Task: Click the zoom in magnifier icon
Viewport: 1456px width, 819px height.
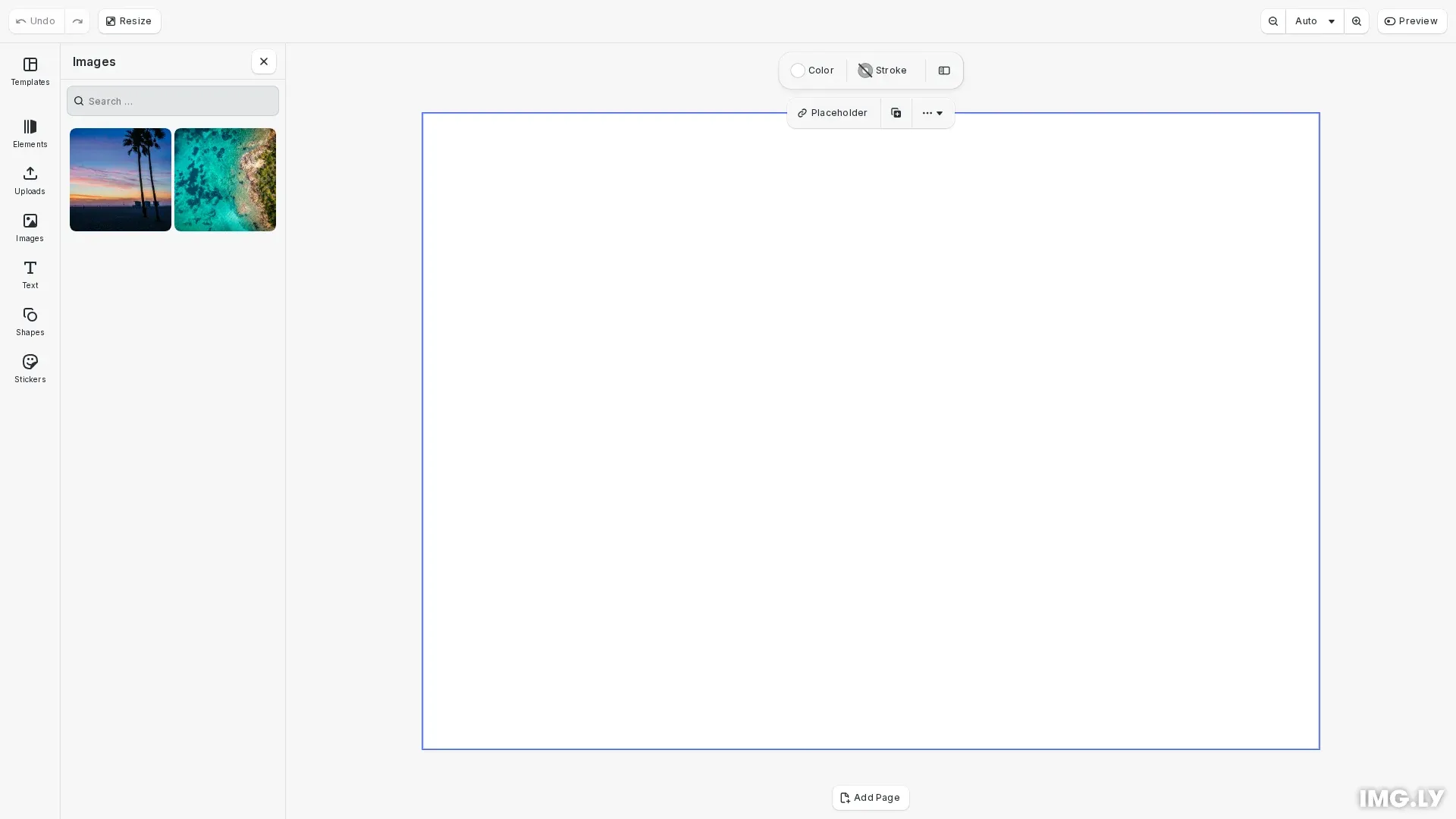Action: coord(1357,21)
